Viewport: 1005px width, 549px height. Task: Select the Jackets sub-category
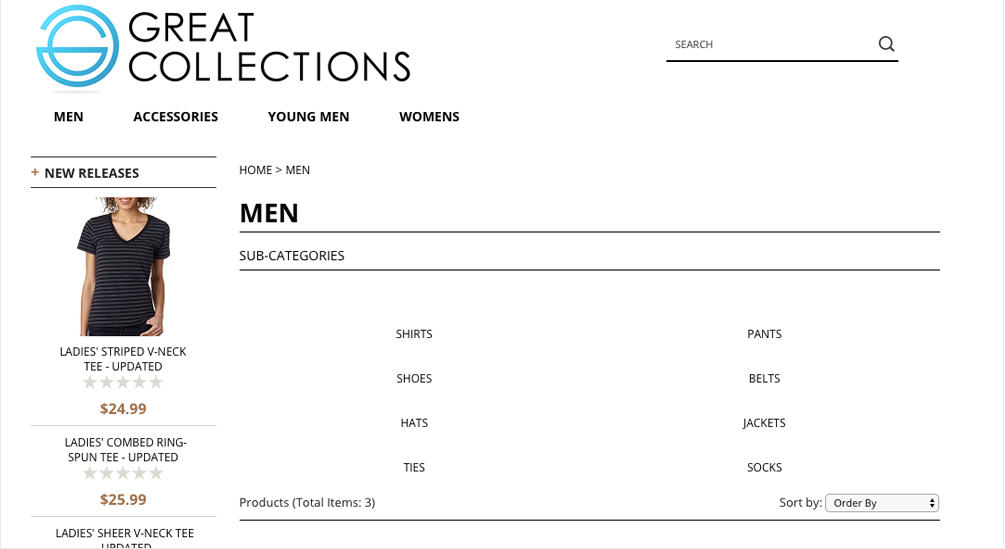pyautogui.click(x=764, y=423)
